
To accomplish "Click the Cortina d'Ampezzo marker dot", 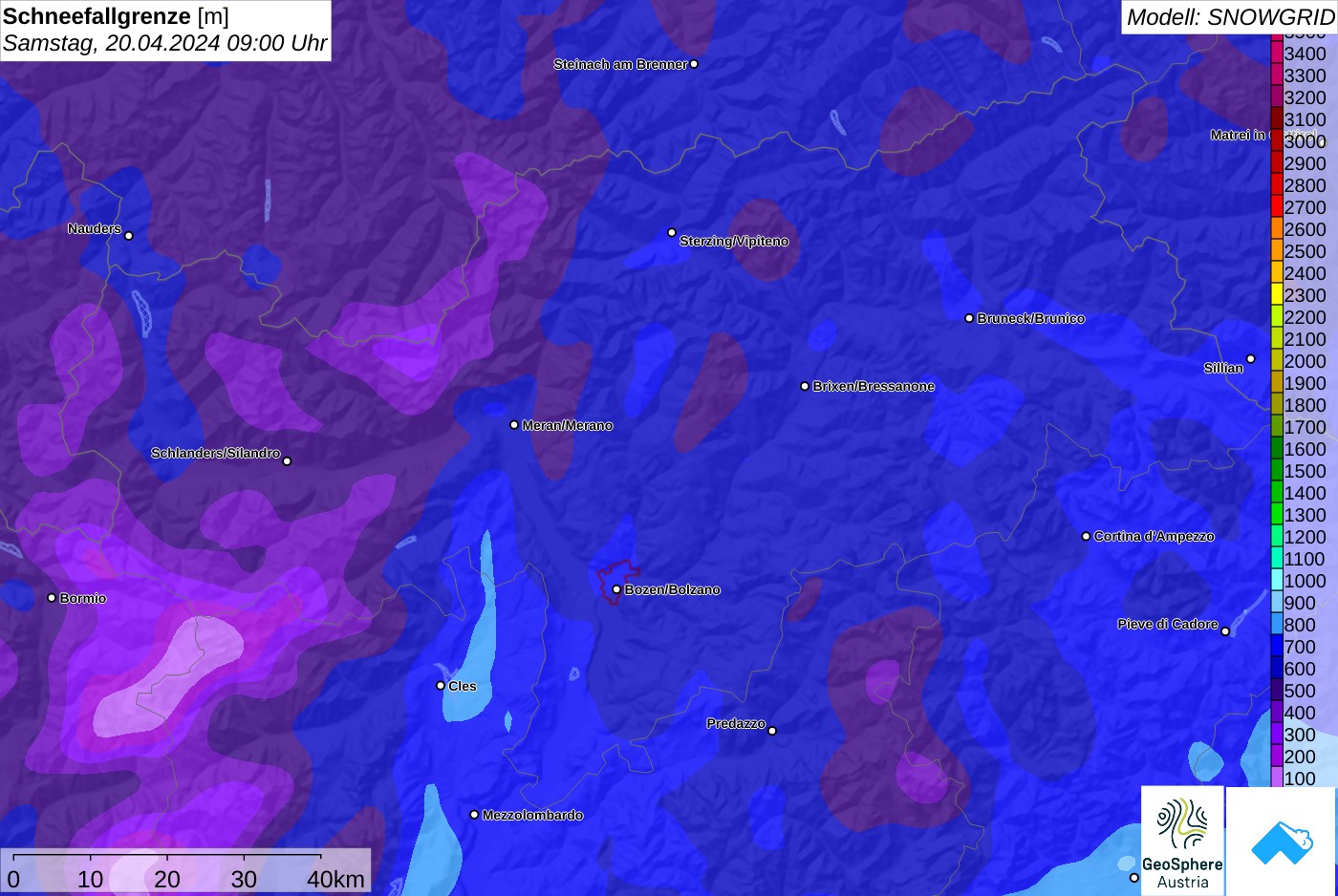I will [x=1086, y=536].
